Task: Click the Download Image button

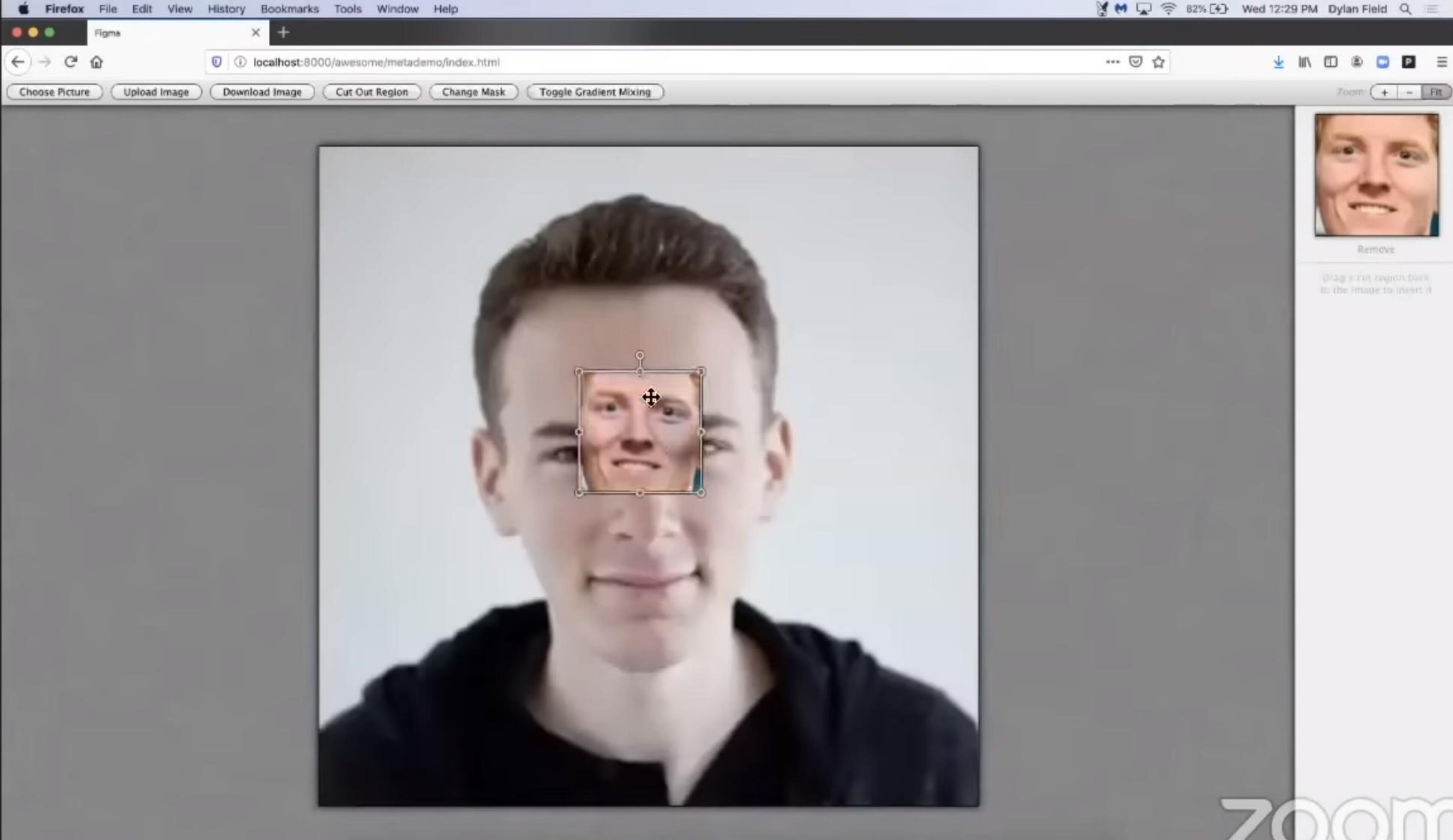Action: [262, 92]
